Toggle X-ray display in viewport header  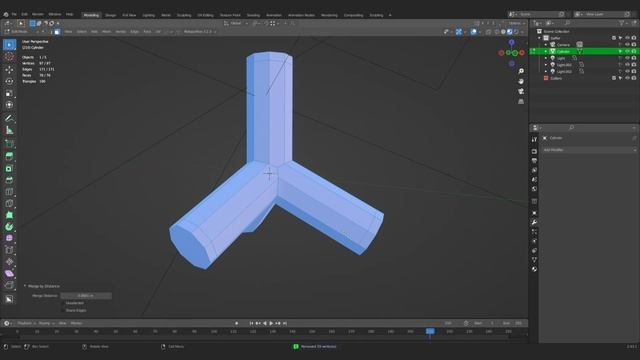pos(488,32)
